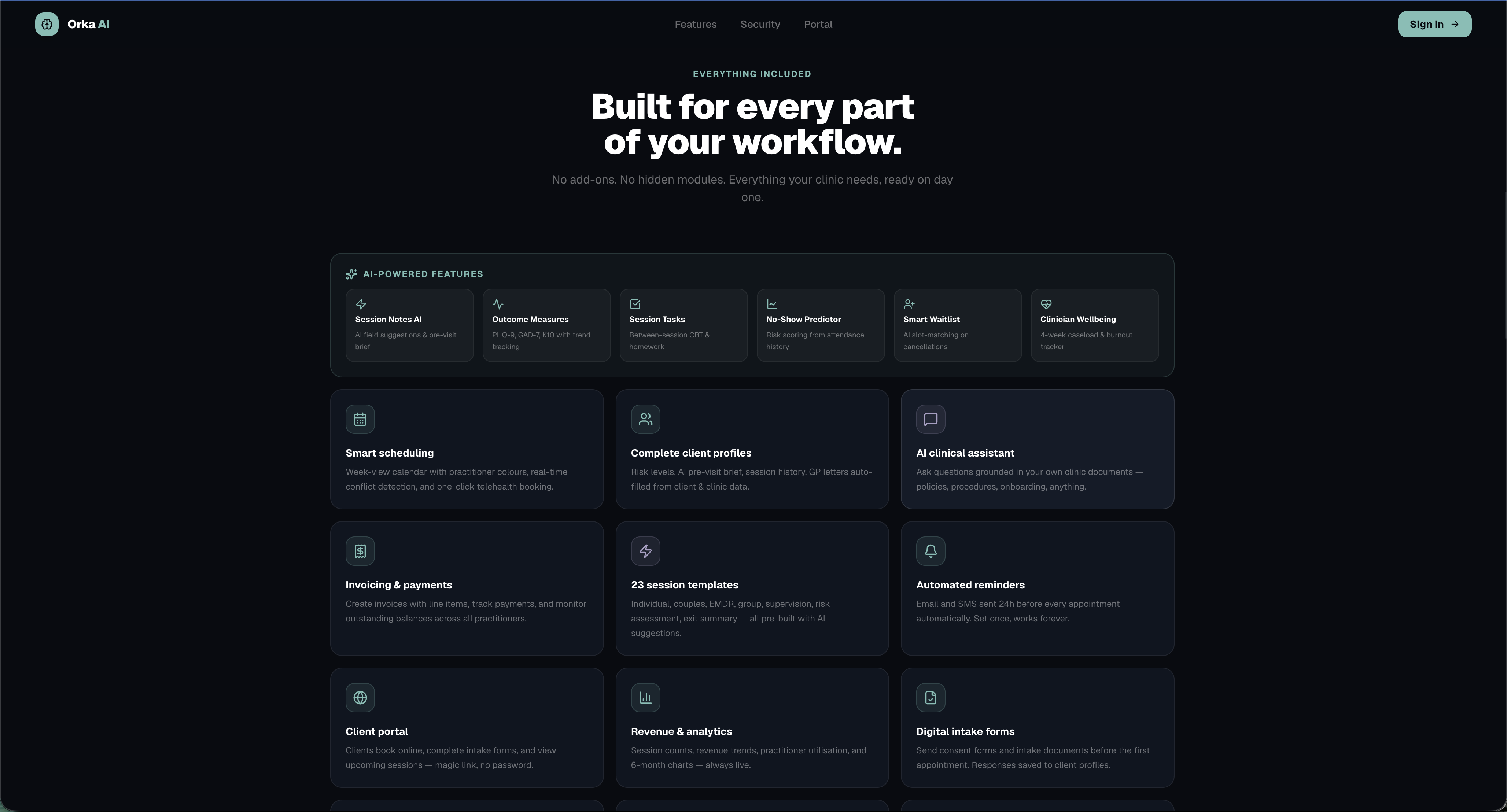Viewport: 1507px width, 812px height.
Task: Click the bell icon for Automated reminders
Action: (x=931, y=551)
